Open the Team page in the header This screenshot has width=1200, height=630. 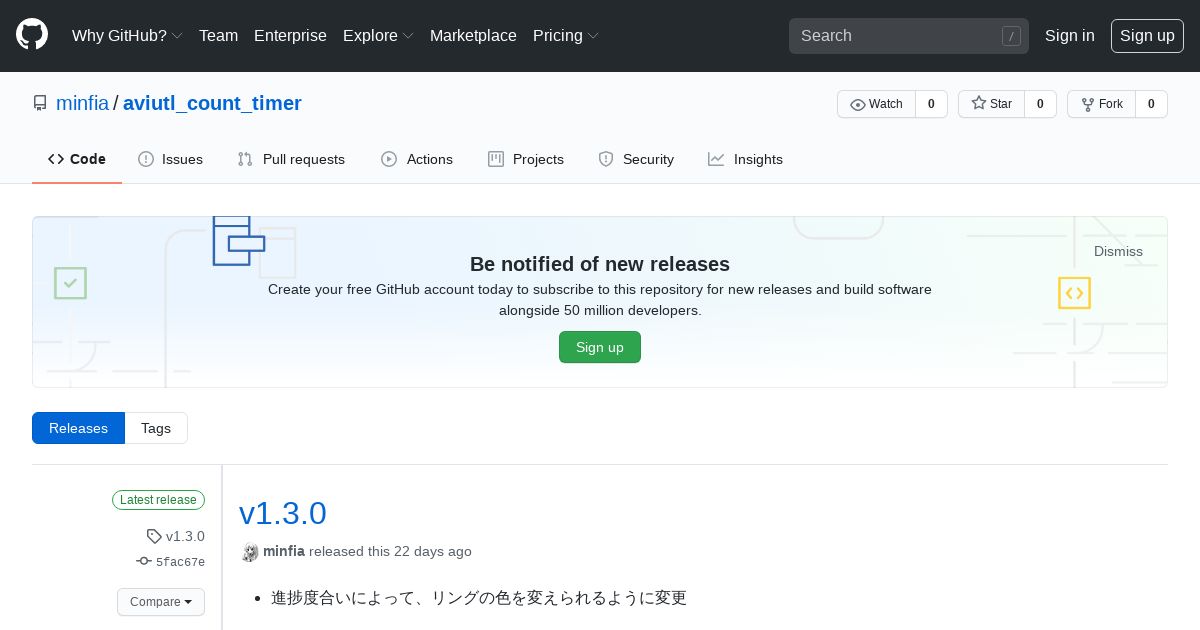(x=218, y=35)
